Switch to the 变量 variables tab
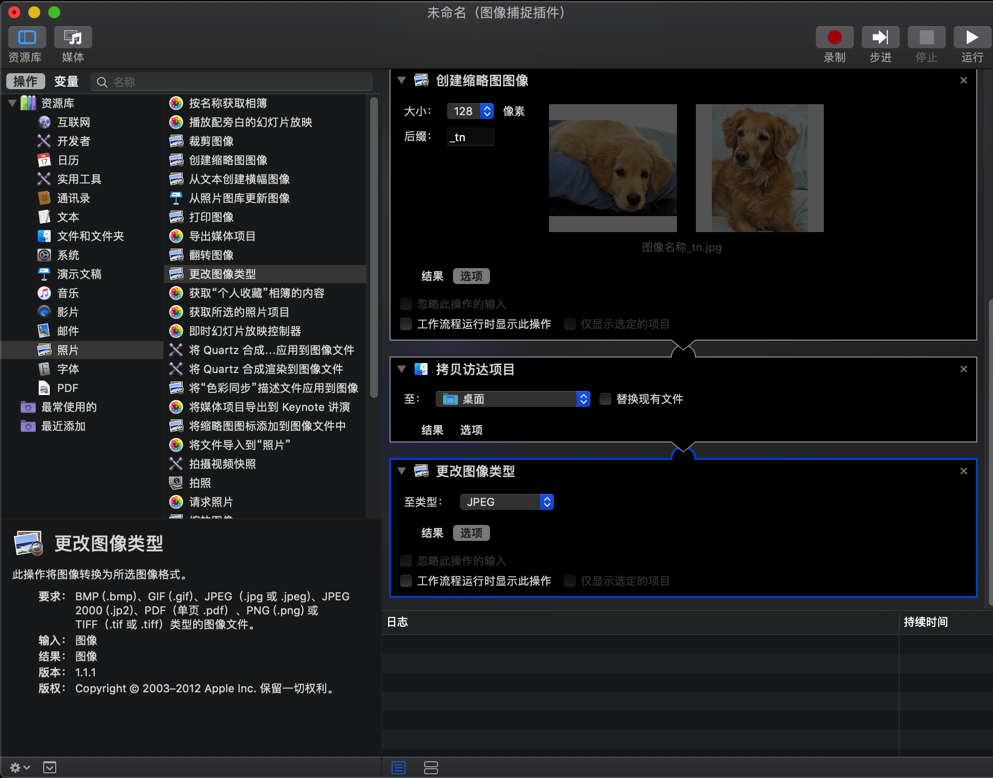 tap(66, 82)
